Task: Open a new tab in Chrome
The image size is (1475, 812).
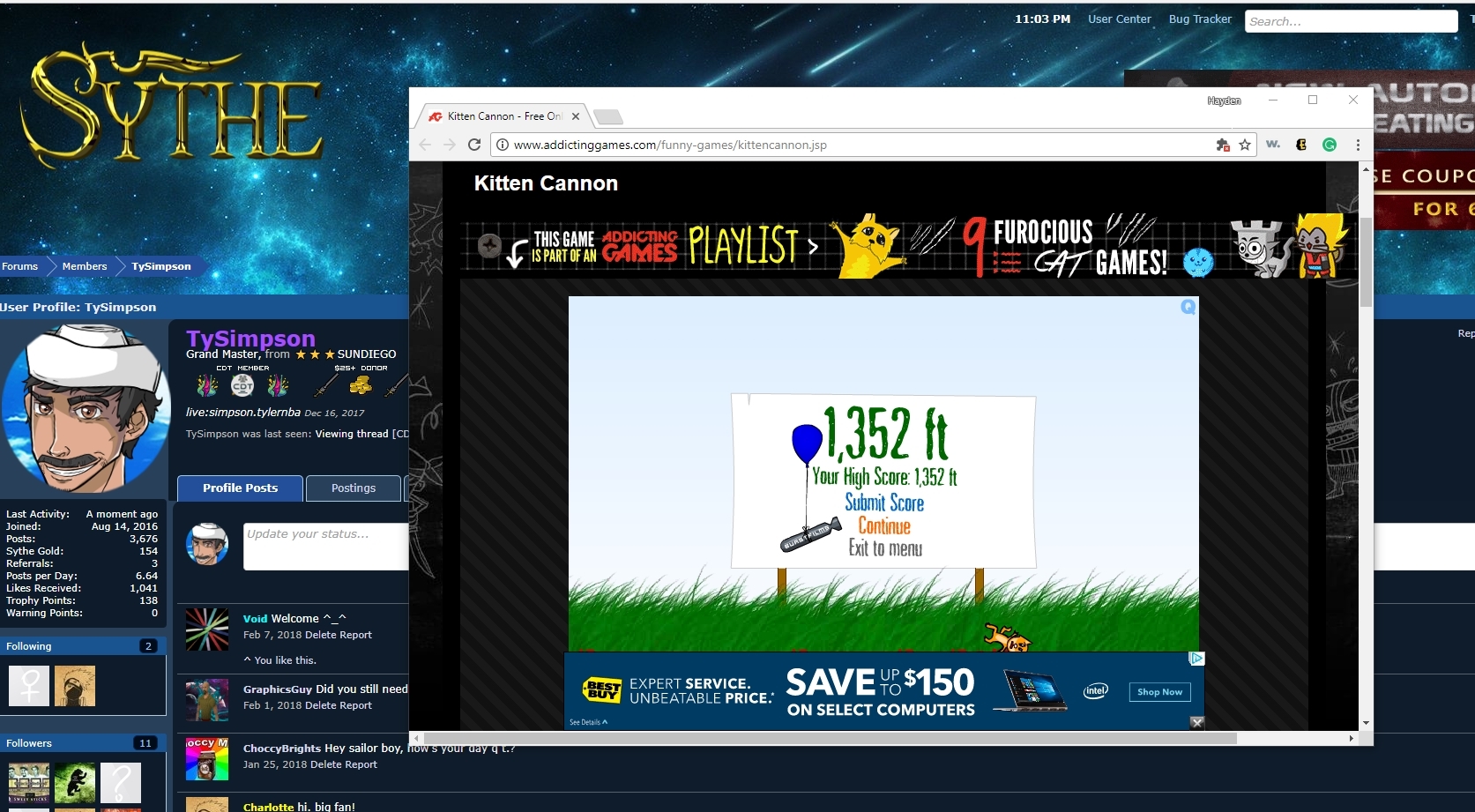Action: (x=608, y=116)
